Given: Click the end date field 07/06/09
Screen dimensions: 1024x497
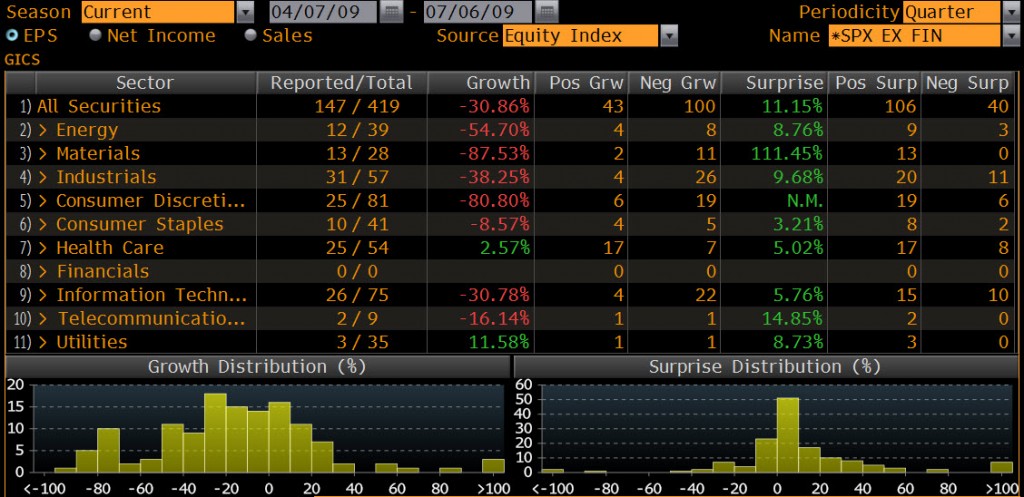Looking at the screenshot, I should tap(477, 12).
